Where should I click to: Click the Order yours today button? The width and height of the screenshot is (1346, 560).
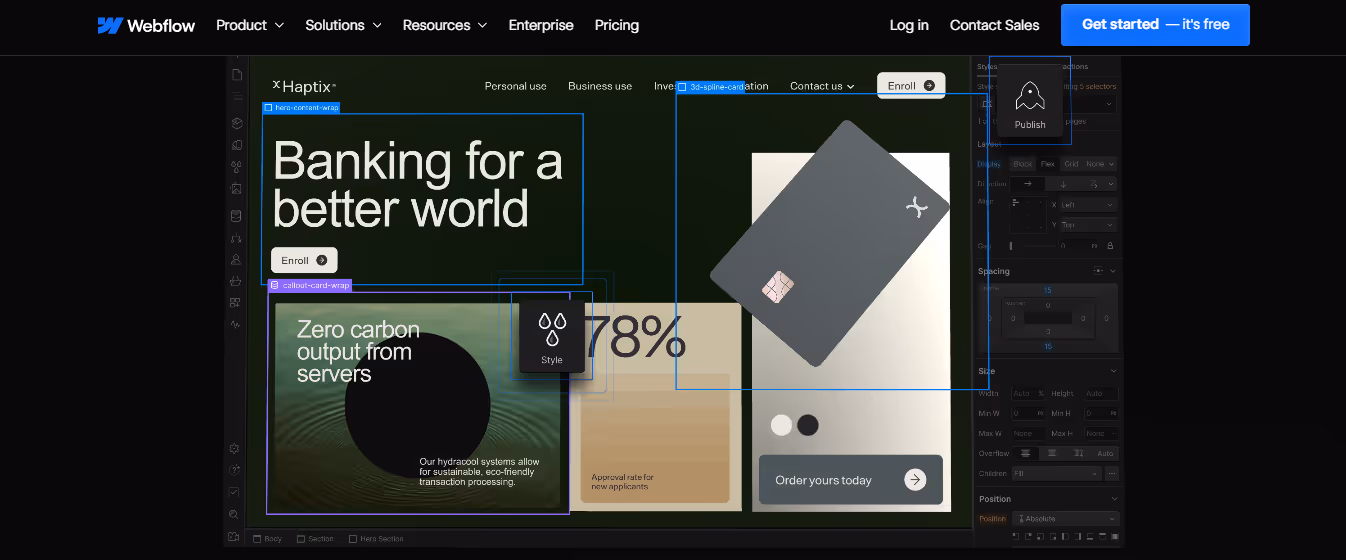click(x=851, y=480)
